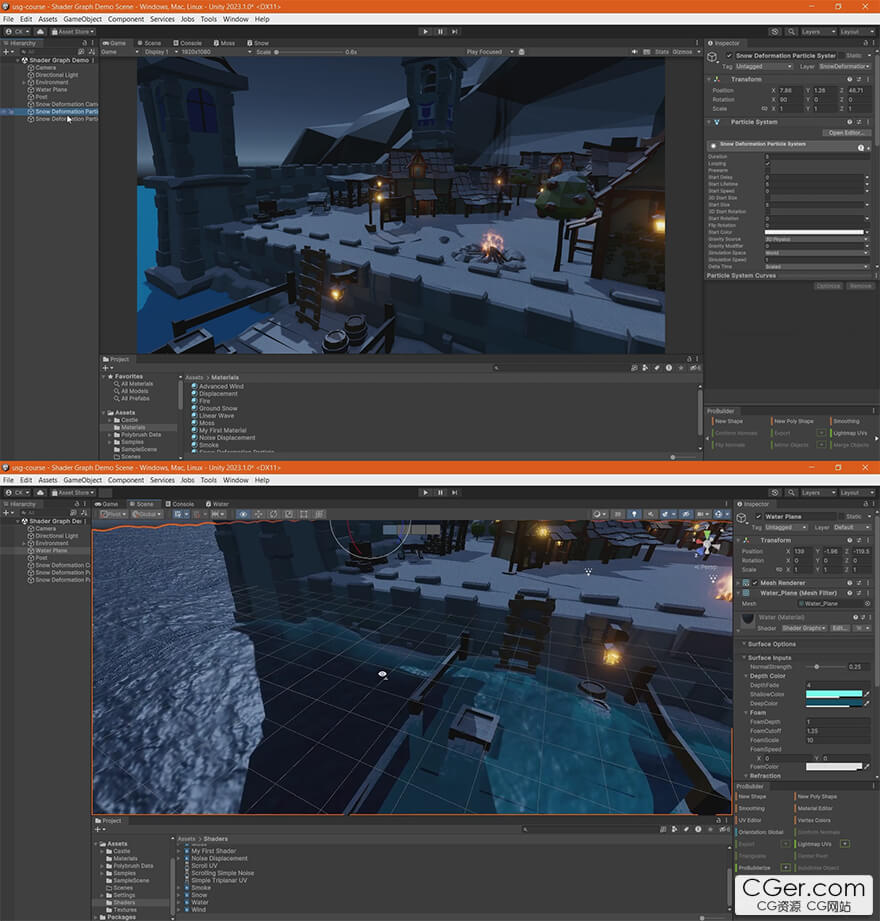Click the Start Color swatch in upper inspector
Viewport: 880px width, 921px height.
coord(814,233)
